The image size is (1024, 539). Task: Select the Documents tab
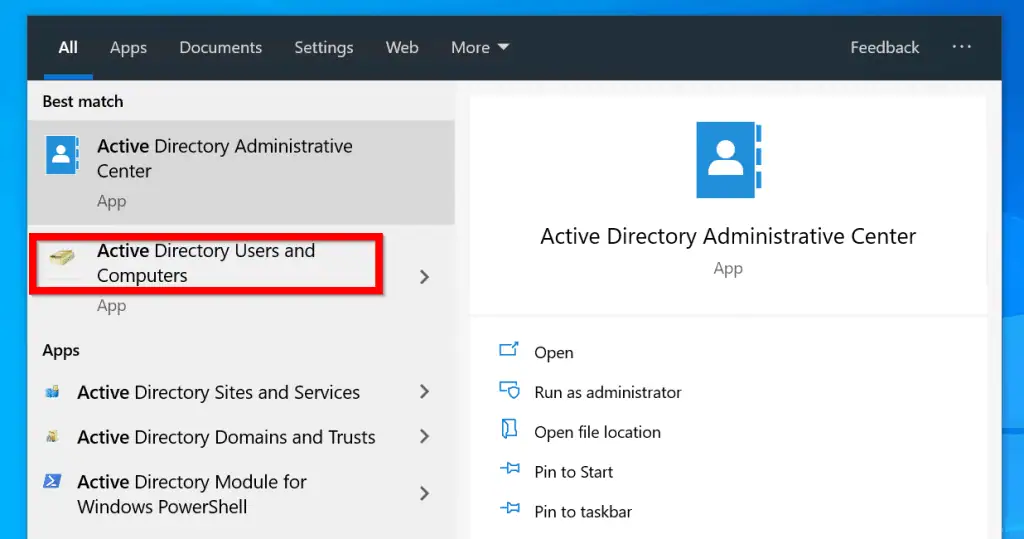click(221, 48)
